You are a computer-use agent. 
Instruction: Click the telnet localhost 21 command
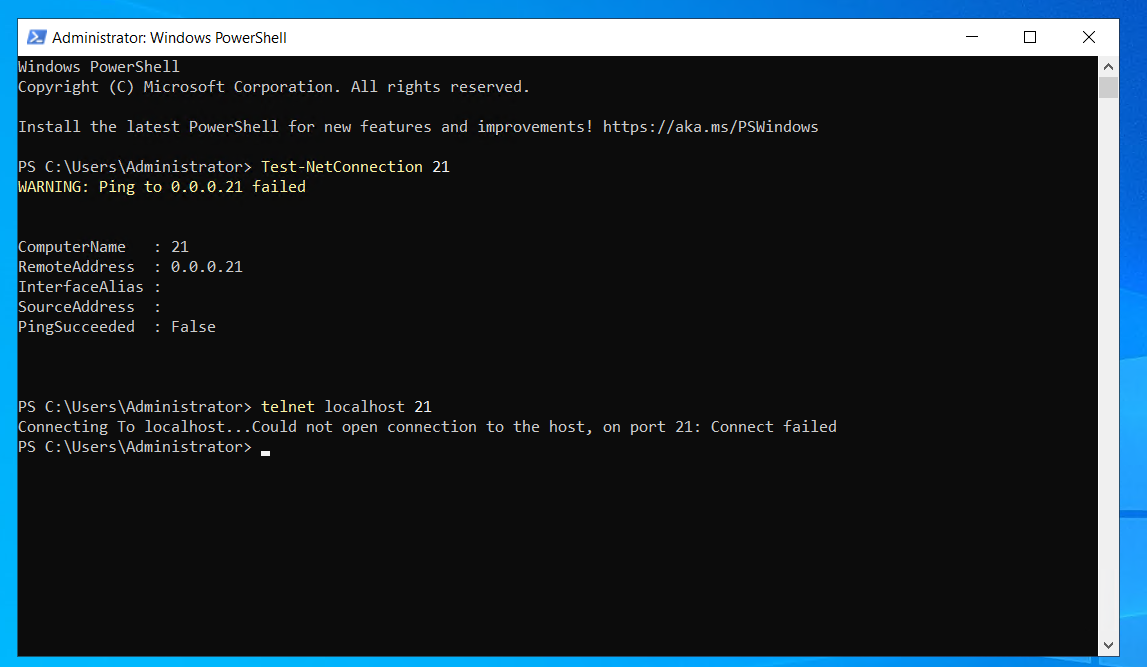coord(345,406)
